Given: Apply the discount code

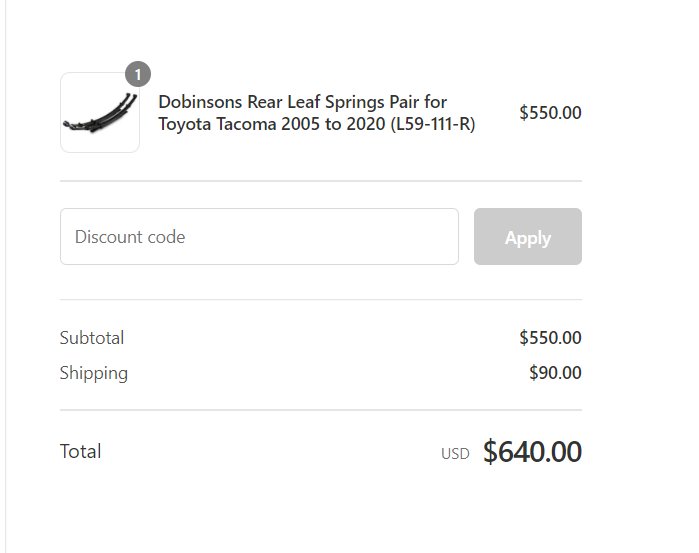Looking at the screenshot, I should [528, 236].
